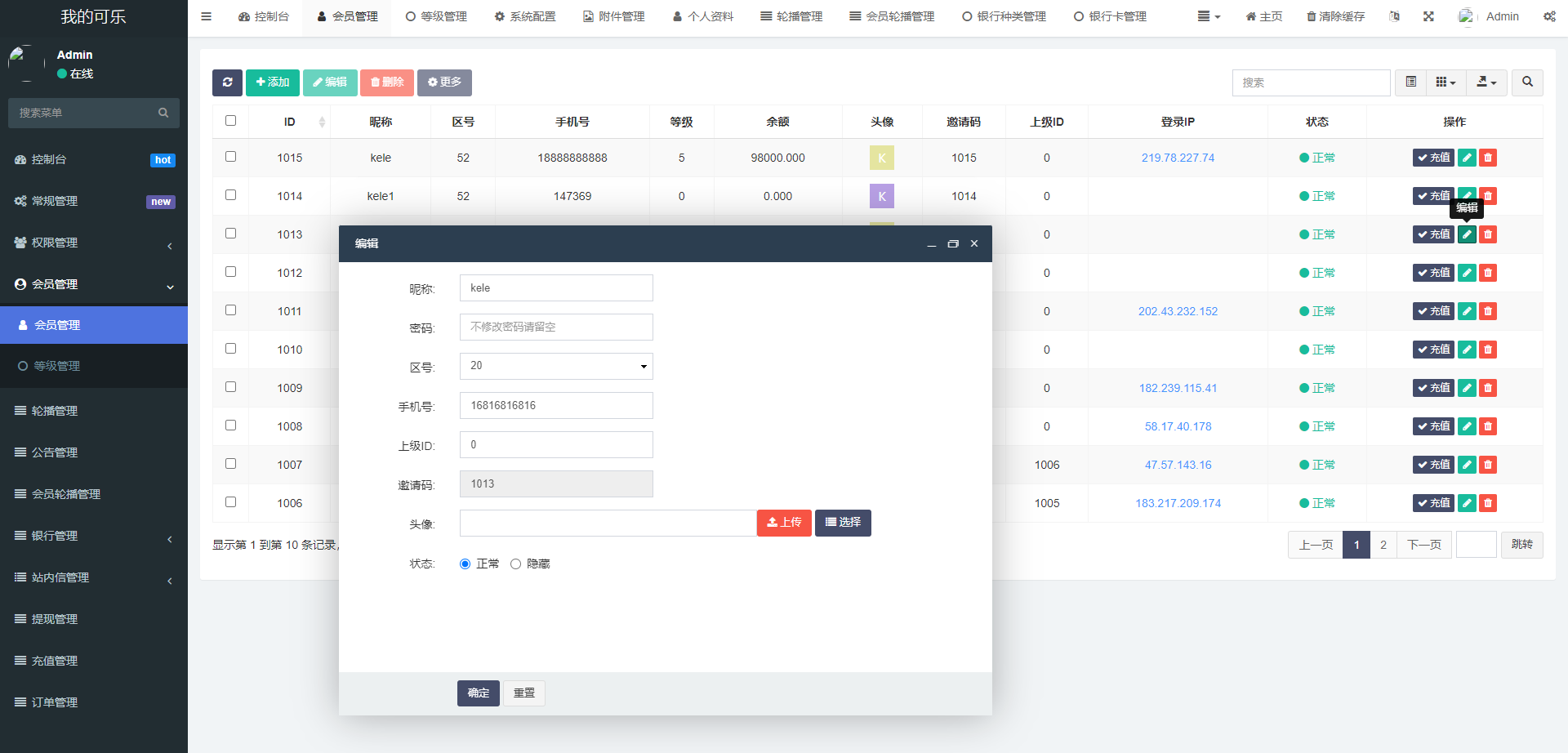Collapse the 会员管理 sidebar parent menu

coord(94,284)
